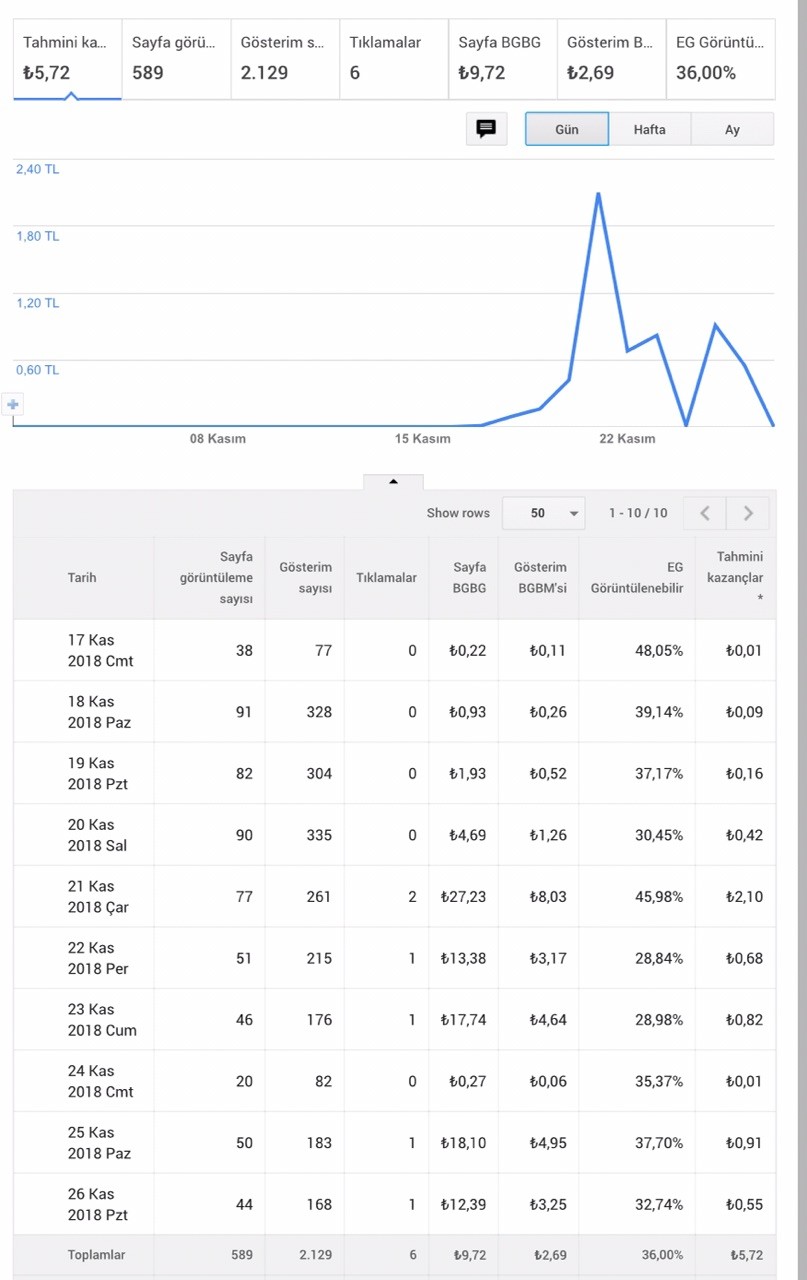Viewport: 807px width, 1280px height.
Task: Click the 22 Kasım axis label
Action: [628, 438]
